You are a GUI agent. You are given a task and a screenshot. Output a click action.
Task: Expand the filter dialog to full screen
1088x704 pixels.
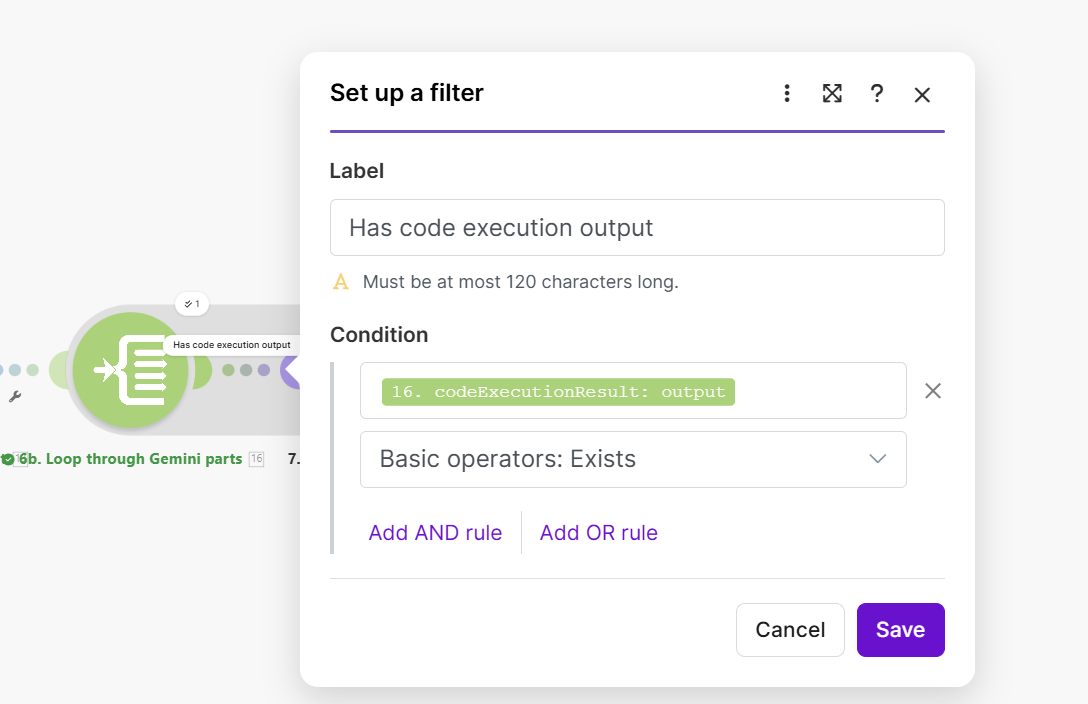[832, 93]
